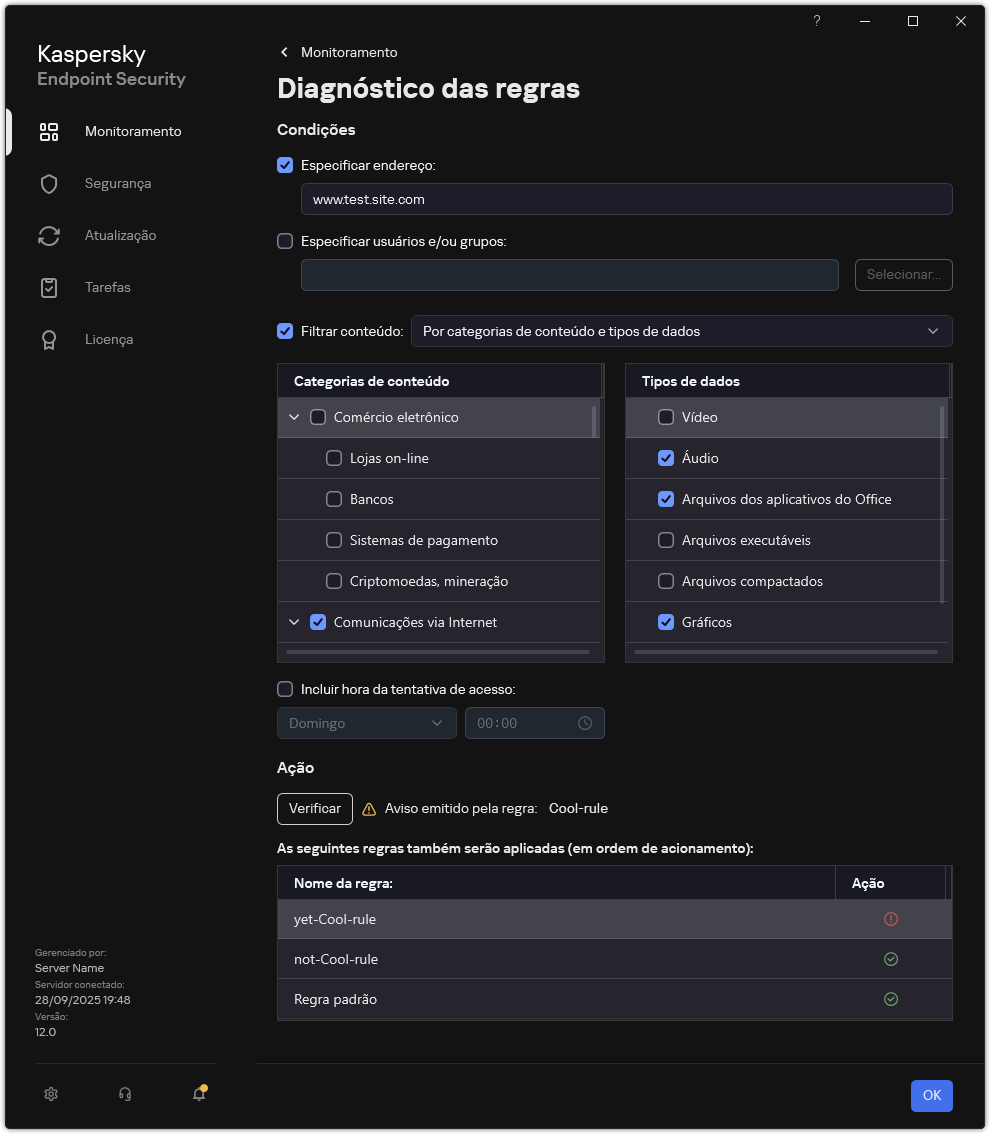Select the Segurança shield icon

(x=118, y=183)
